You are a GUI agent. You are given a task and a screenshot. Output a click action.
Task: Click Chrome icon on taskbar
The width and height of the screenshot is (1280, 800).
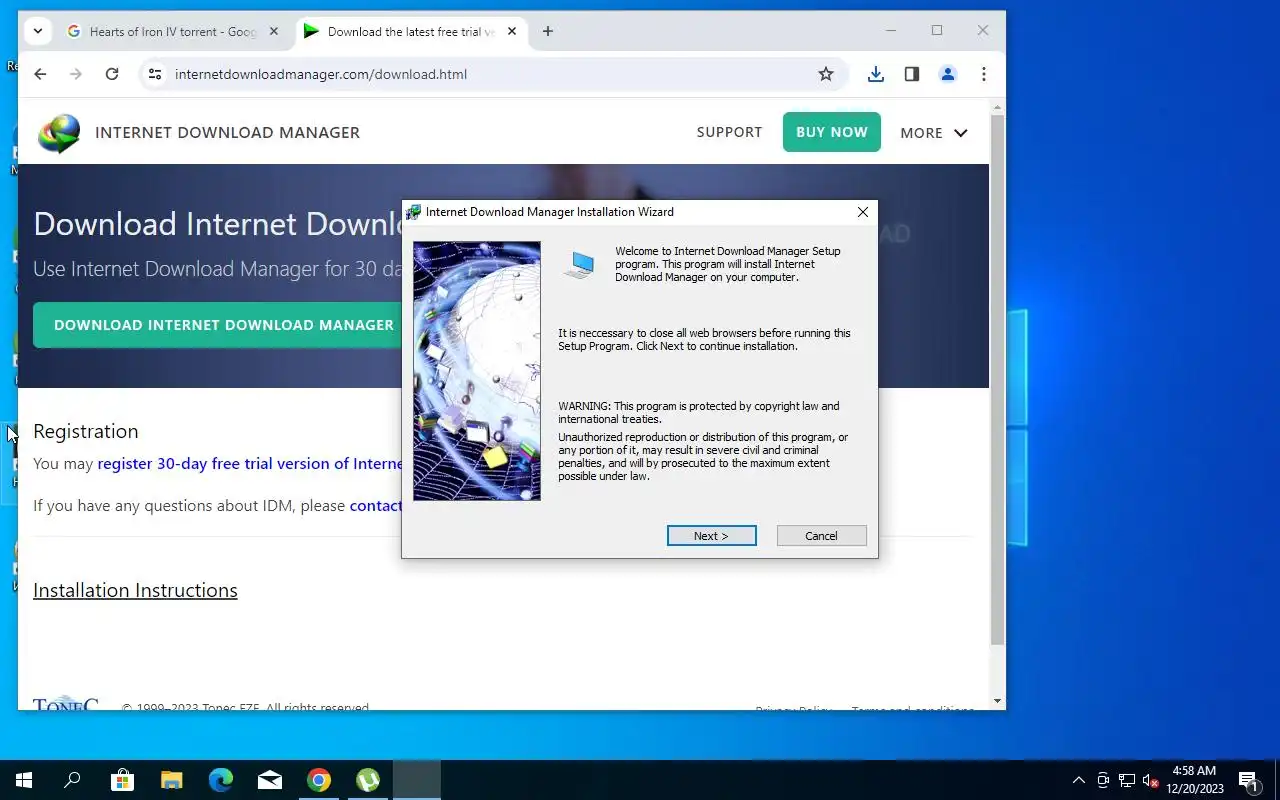319,780
